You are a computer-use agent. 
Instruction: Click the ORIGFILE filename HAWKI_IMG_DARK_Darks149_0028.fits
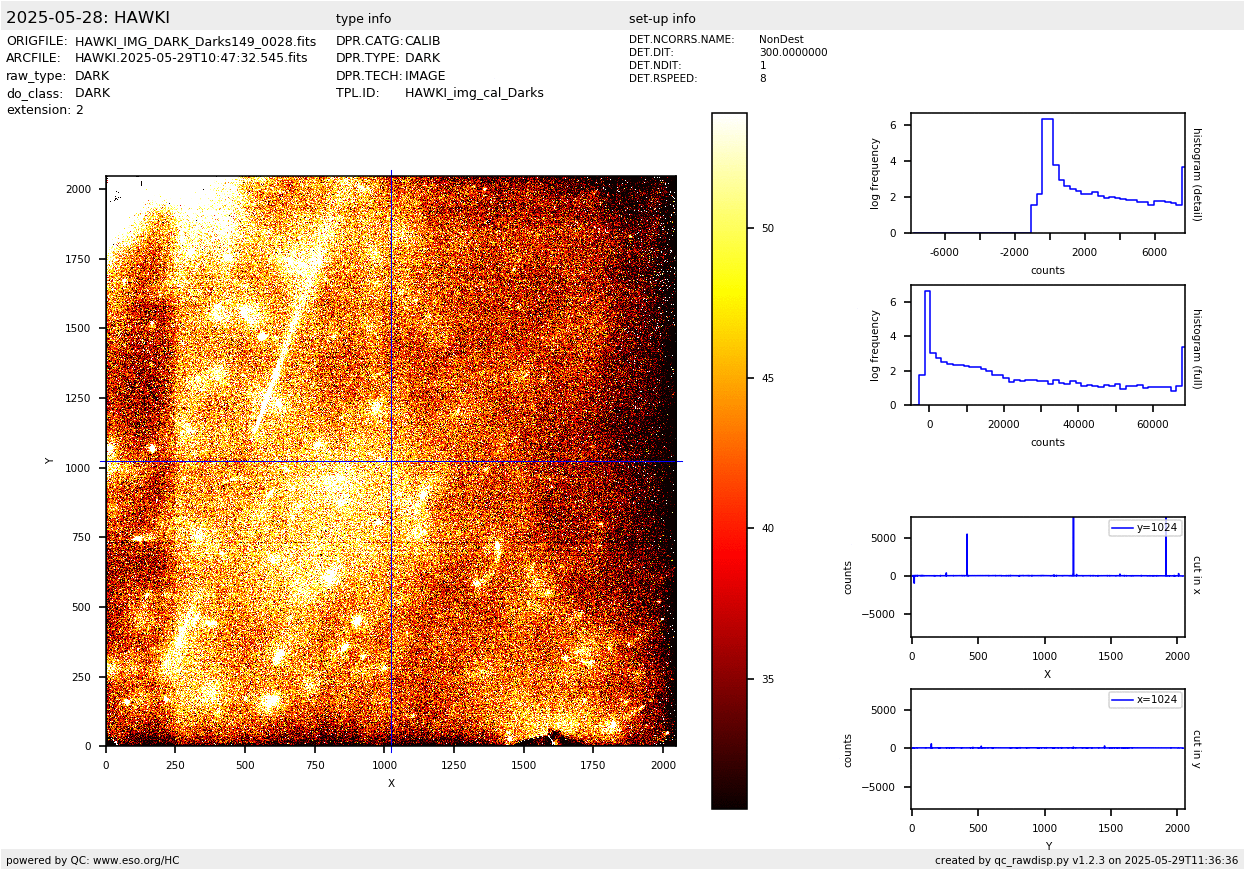click(195, 42)
